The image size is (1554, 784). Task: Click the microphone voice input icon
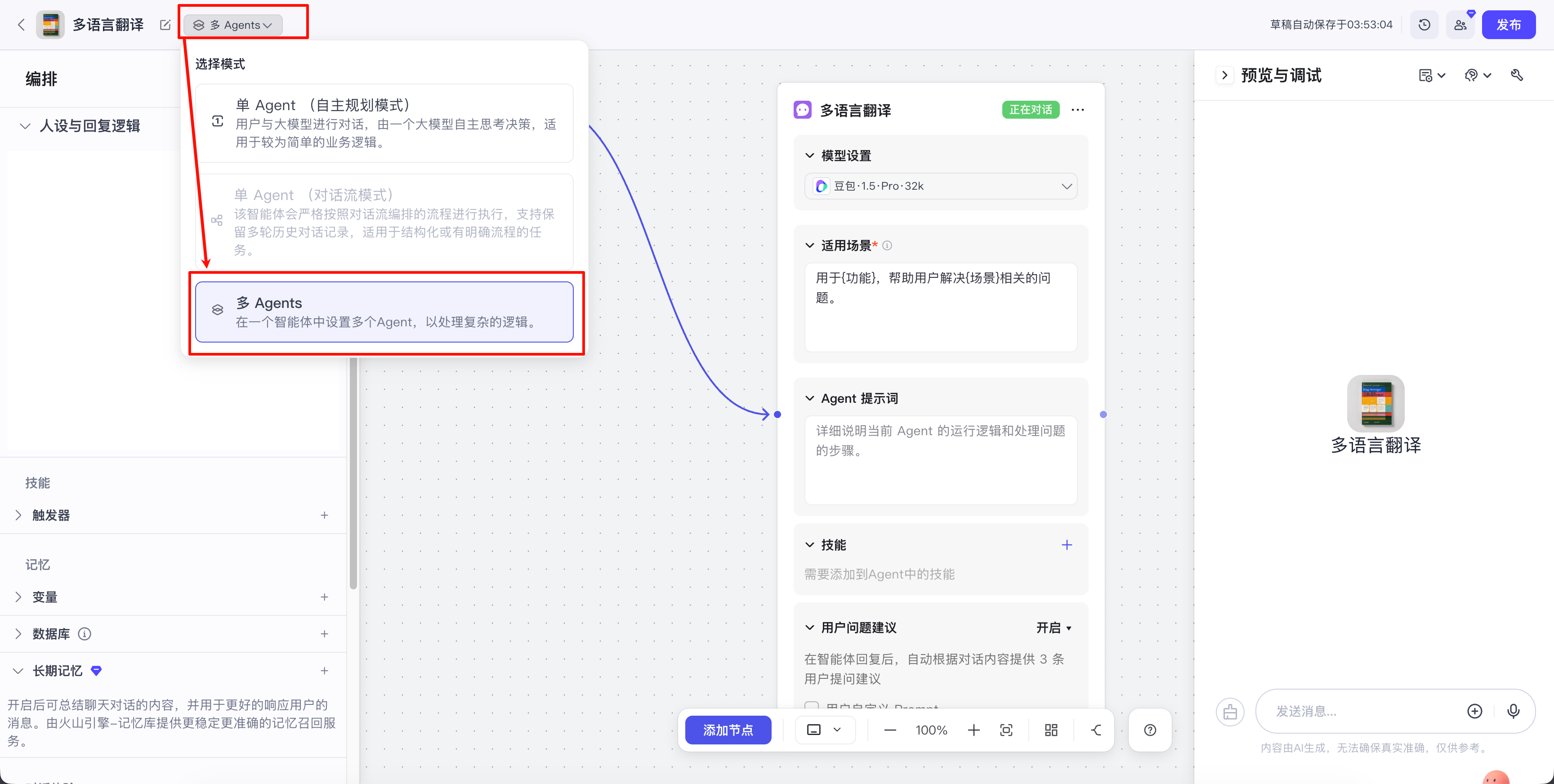click(x=1513, y=711)
